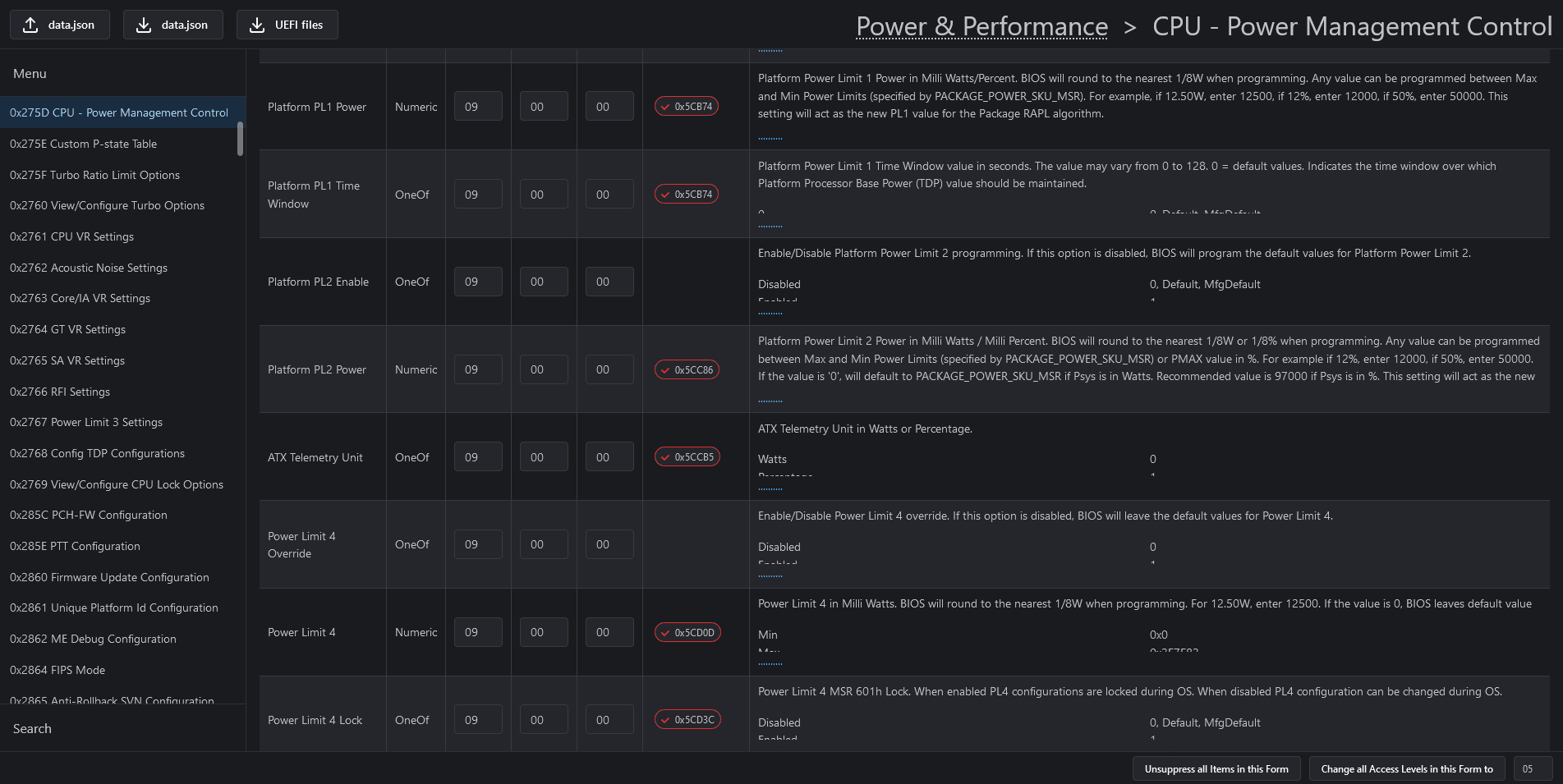Click Unsuppress all Items in this Form
Screen dimensions: 1563x784
1216,769
